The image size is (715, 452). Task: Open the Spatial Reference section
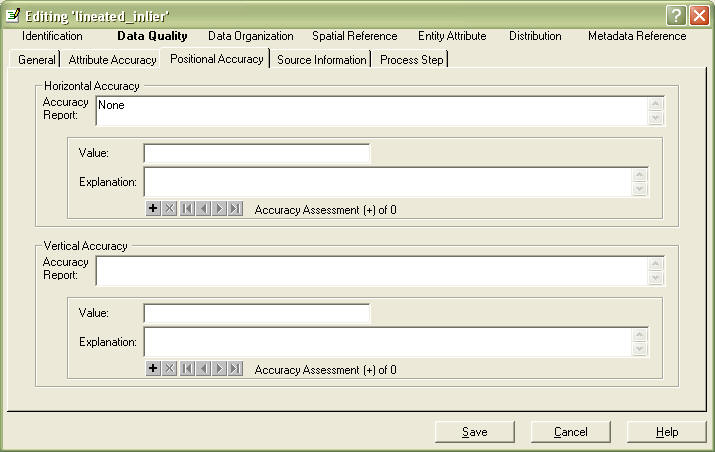point(354,36)
